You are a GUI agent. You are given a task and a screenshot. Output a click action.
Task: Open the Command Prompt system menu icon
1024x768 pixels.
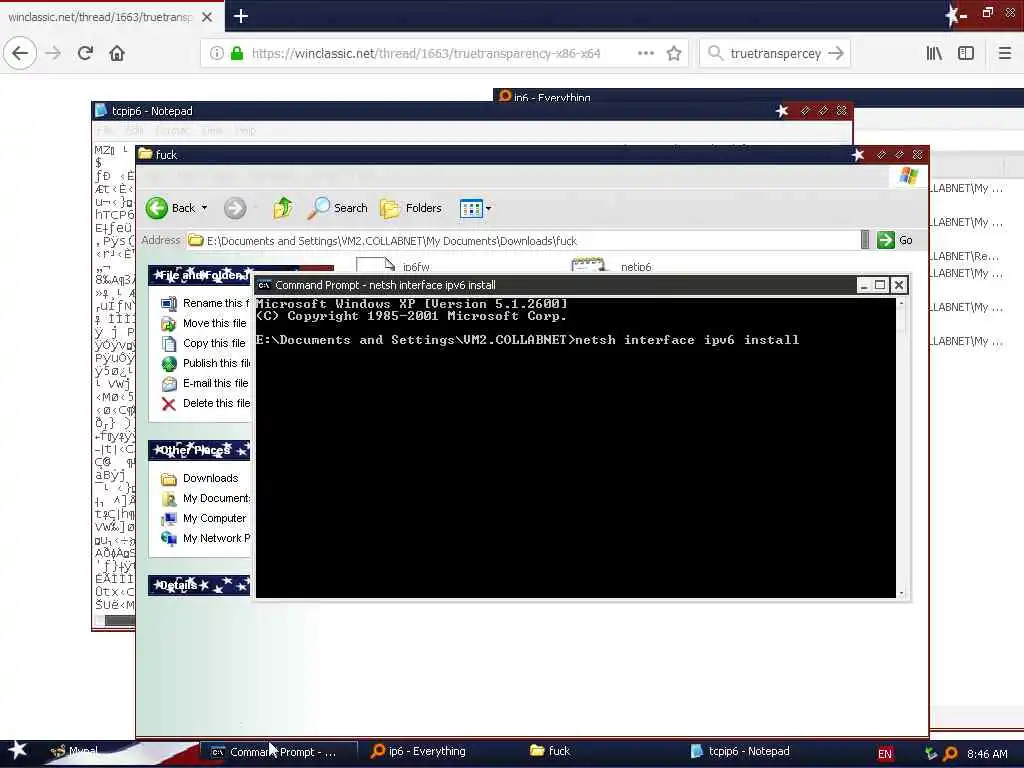coord(264,285)
